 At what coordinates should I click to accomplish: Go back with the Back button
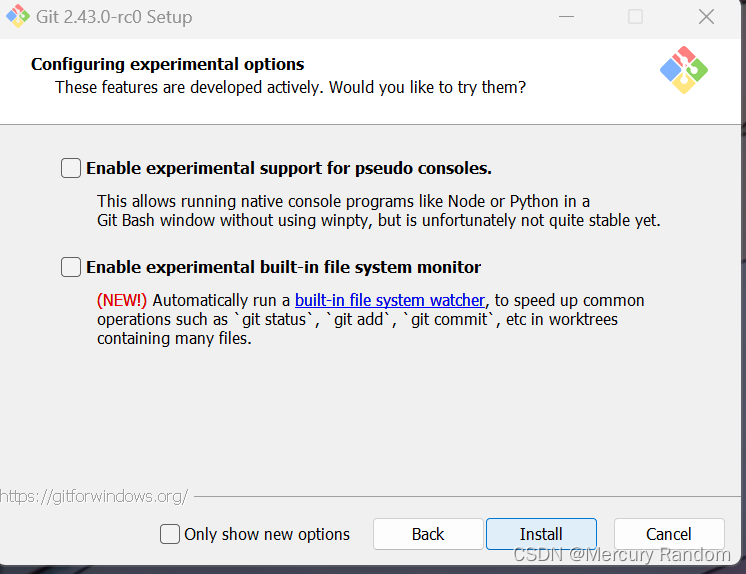428,534
